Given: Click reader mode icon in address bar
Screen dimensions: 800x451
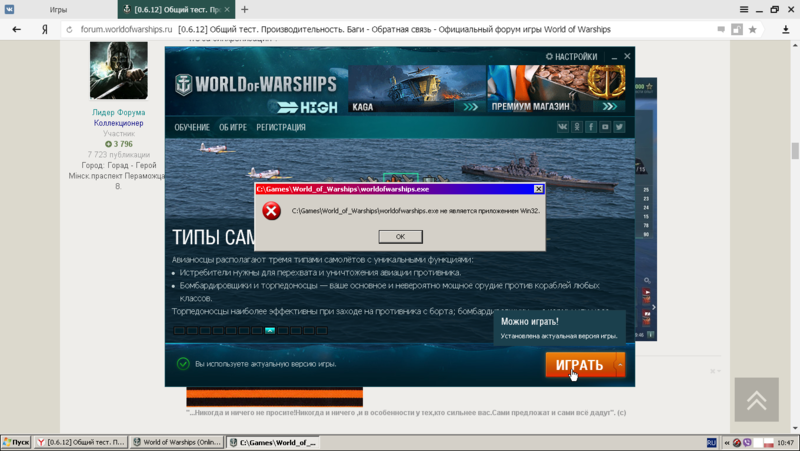Looking at the screenshot, I should pyautogui.click(x=737, y=30).
